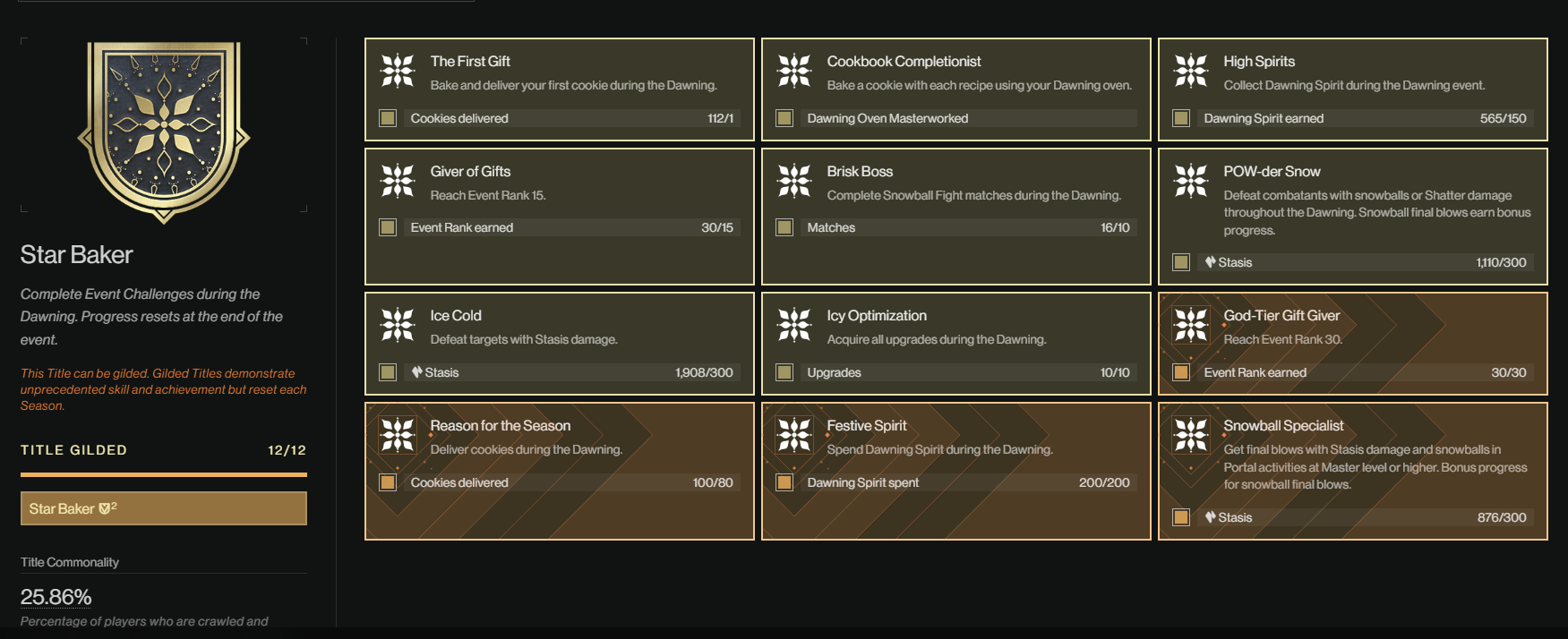The height and width of the screenshot is (639, 1568).
Task: Toggle the Event Rank earned 30/30 checkbox
Action: (1181, 372)
